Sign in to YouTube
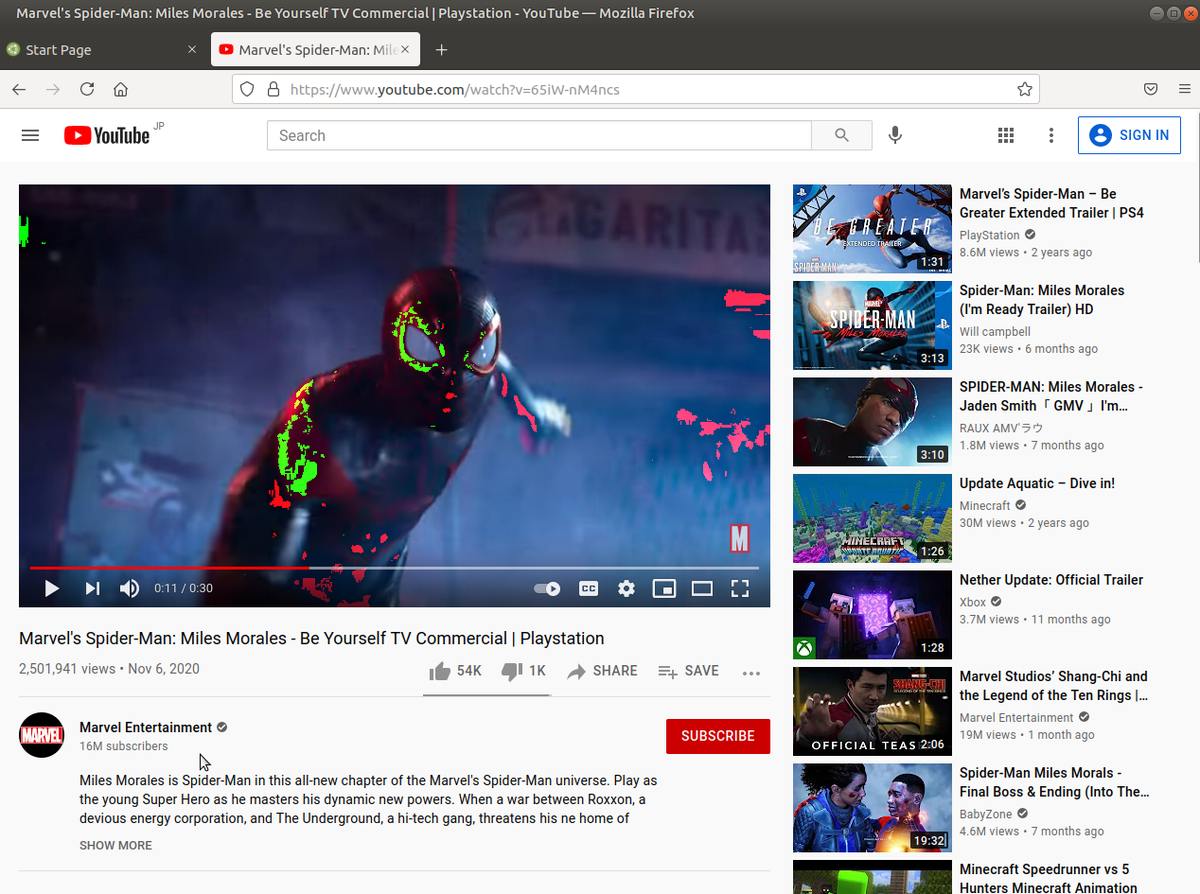The width and height of the screenshot is (1200, 894). click(x=1129, y=135)
